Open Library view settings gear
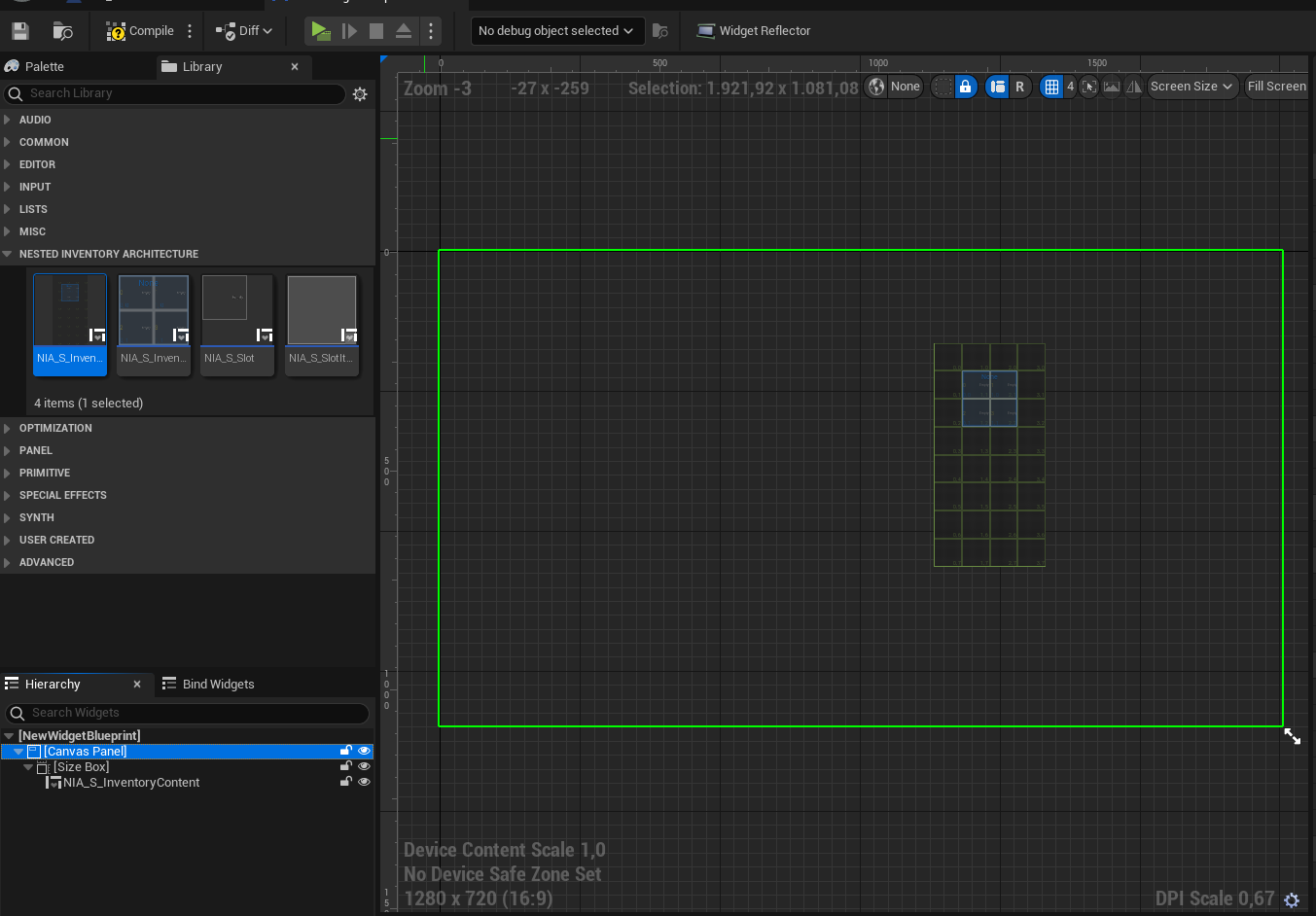This screenshot has height=916, width=1316. tap(360, 94)
